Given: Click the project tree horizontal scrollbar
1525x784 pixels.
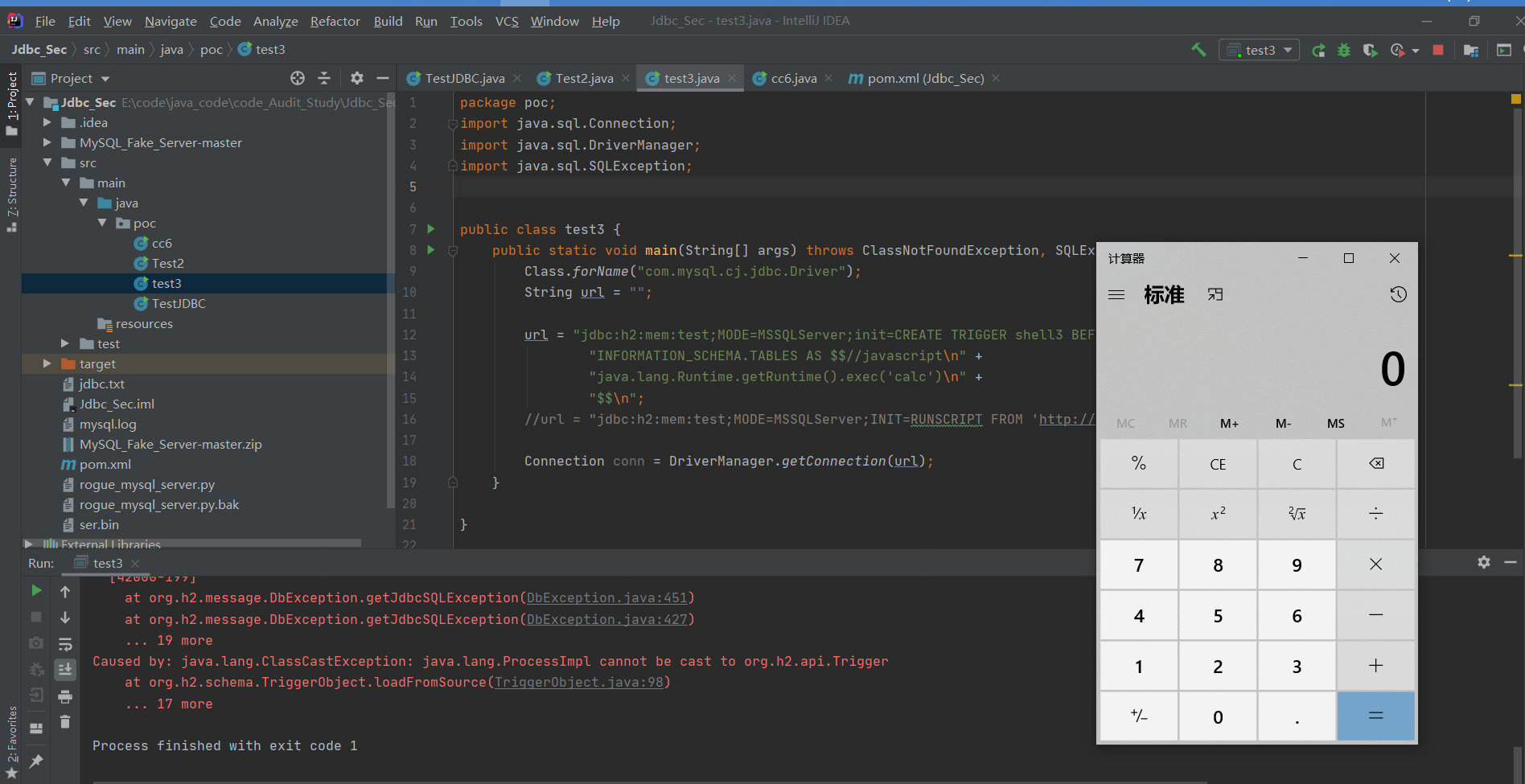Looking at the screenshot, I should pyautogui.click(x=193, y=543).
